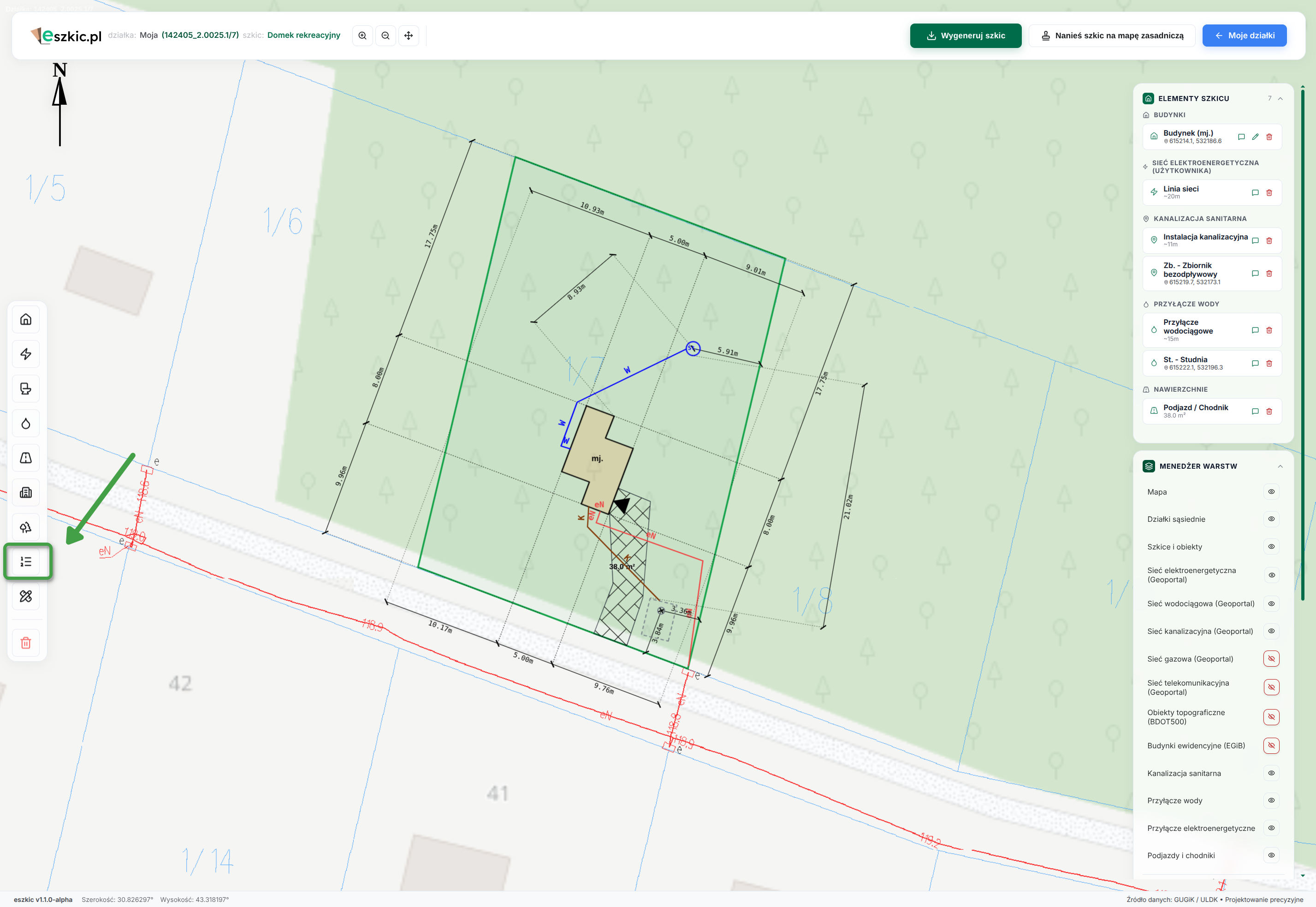This screenshot has width=1316, height=907.
Task: Select the lightning bolt power line tool
Action: point(25,354)
